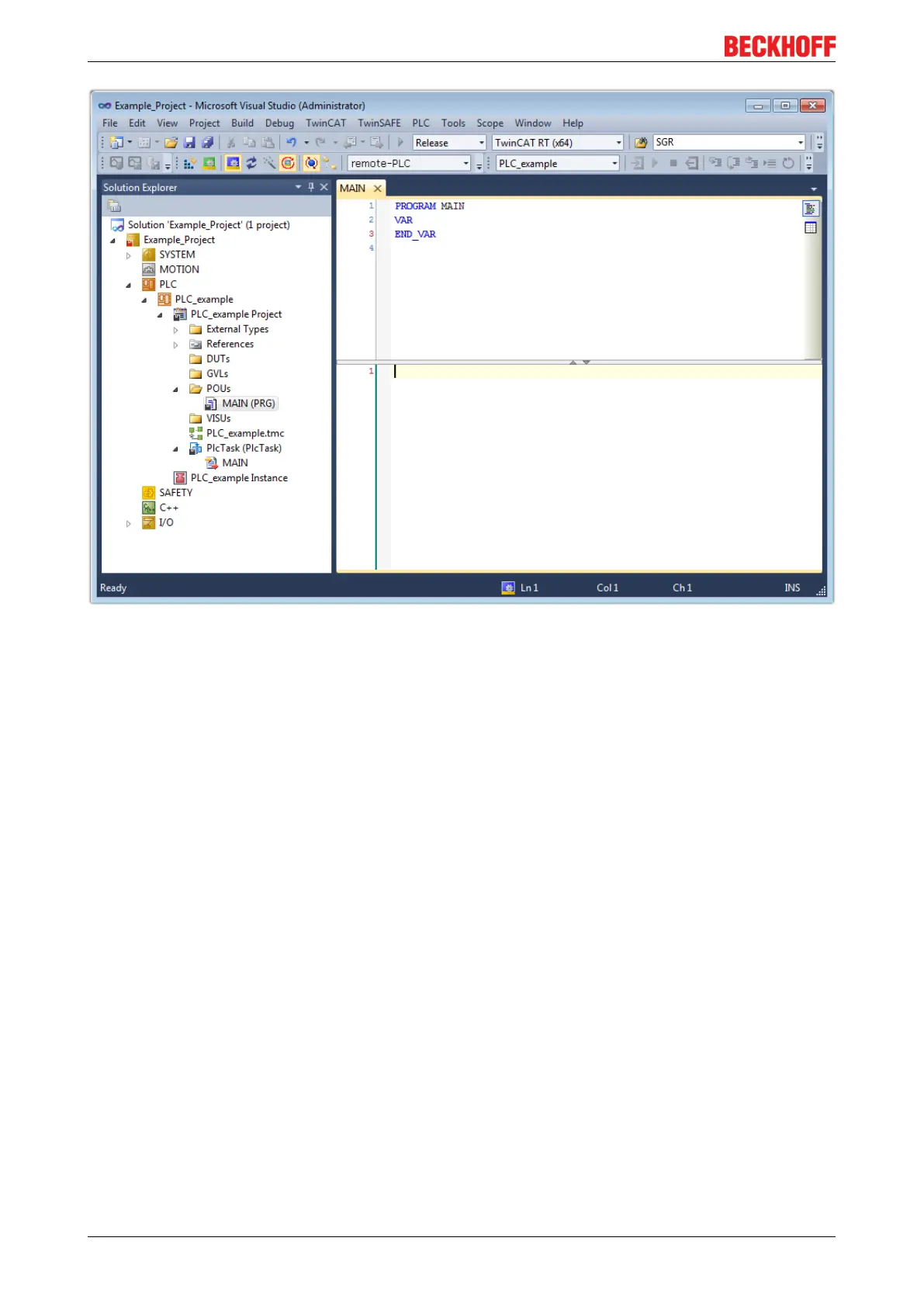
Task: Open the remote-PLC target system dropdown
Action: pyautogui.click(x=465, y=163)
